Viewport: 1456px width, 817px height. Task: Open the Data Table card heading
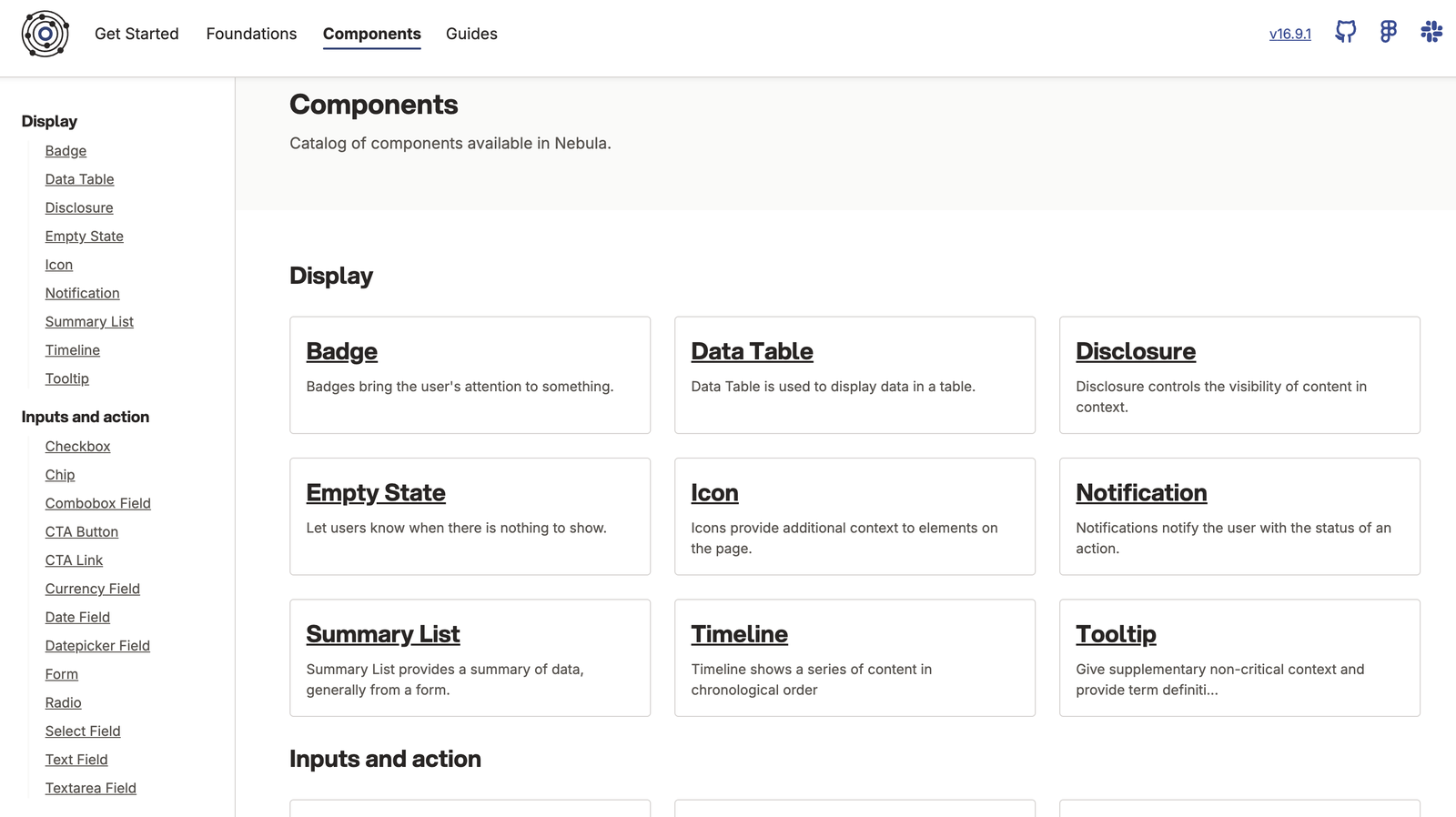pyautogui.click(x=752, y=351)
